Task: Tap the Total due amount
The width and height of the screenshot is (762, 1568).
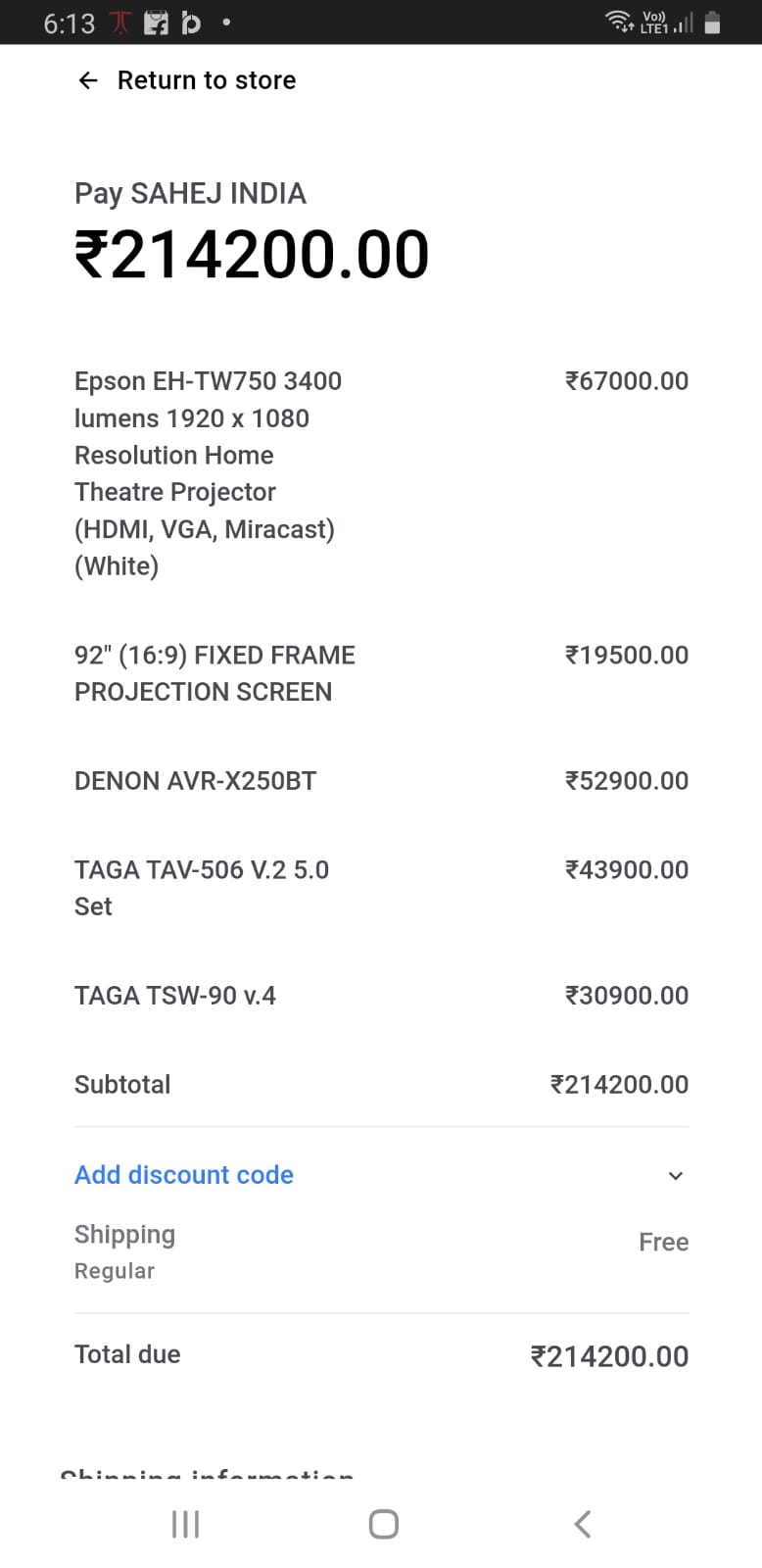Action: tap(609, 1356)
